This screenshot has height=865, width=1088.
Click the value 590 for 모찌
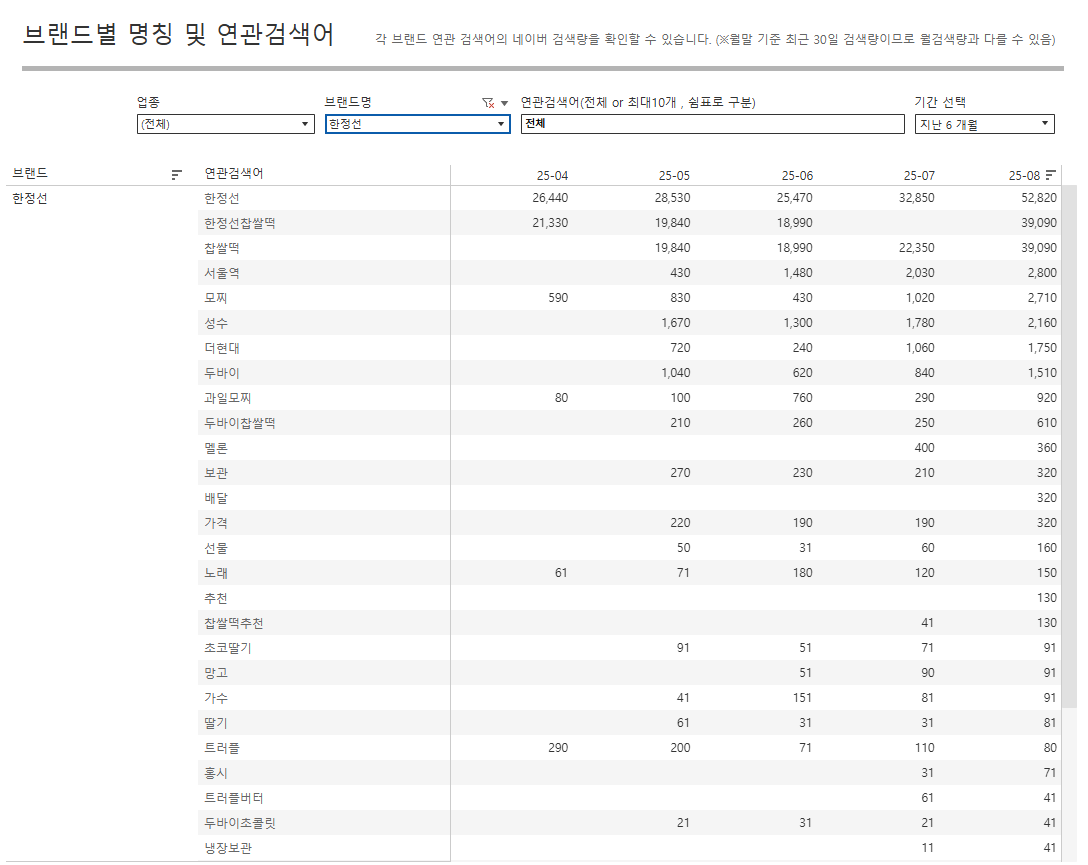tap(558, 298)
